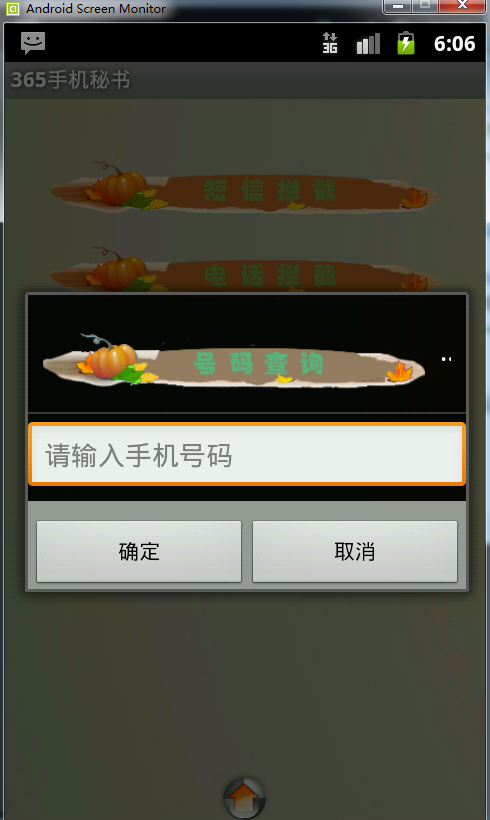Click the pumpkin on the 短信拦截 banner

click(x=120, y=186)
